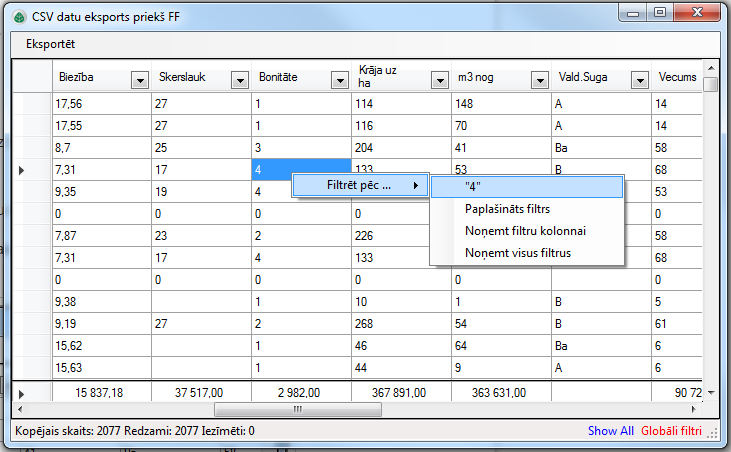
Task: Select the "4" filter value option
Action: [526, 187]
